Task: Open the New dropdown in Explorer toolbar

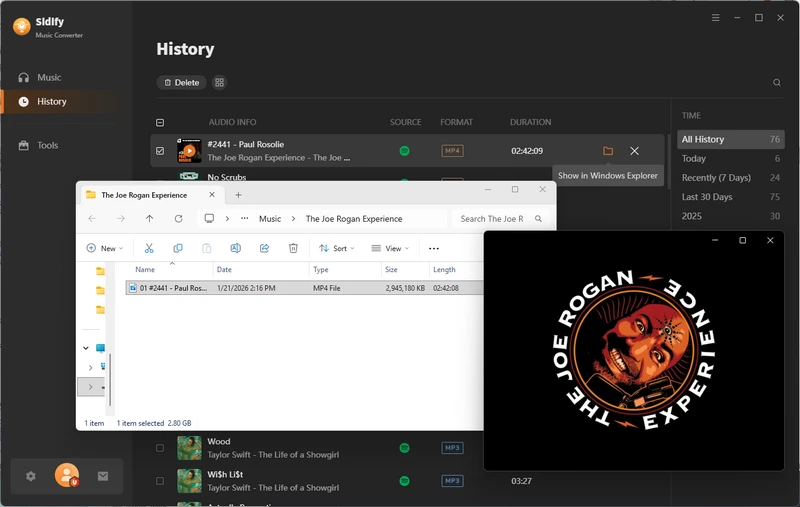Action: [105, 248]
